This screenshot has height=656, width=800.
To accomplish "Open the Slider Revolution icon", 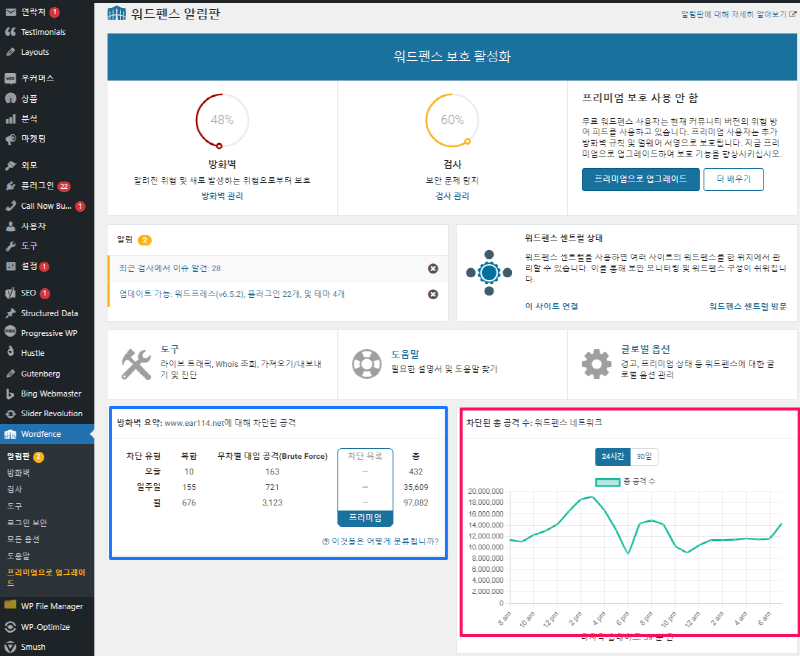I will coord(10,414).
